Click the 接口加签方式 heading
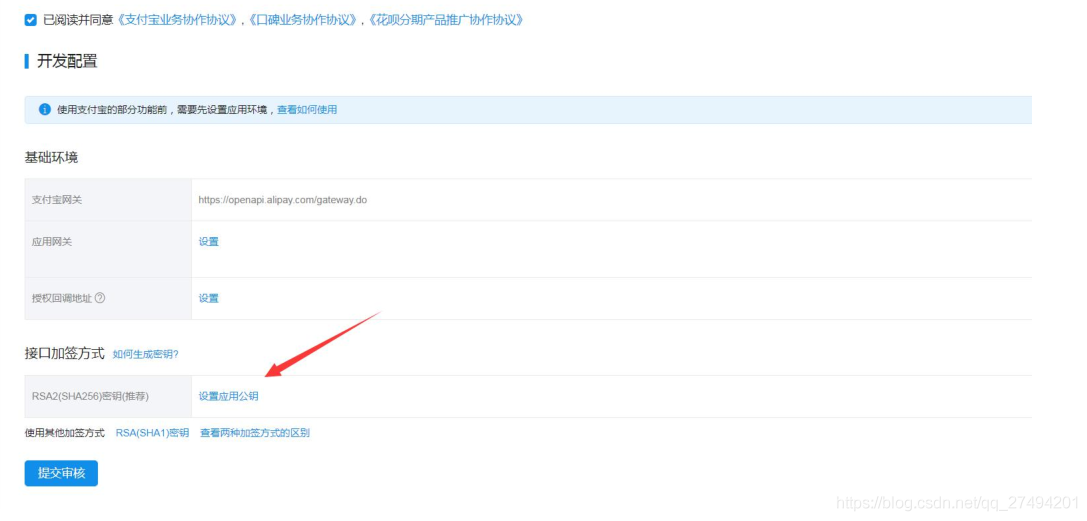The image size is (1087, 521). tap(64, 353)
